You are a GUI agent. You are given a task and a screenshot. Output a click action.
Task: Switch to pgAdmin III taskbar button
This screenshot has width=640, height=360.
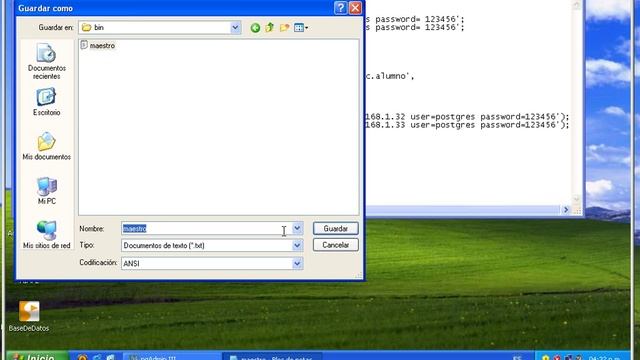pos(171,357)
